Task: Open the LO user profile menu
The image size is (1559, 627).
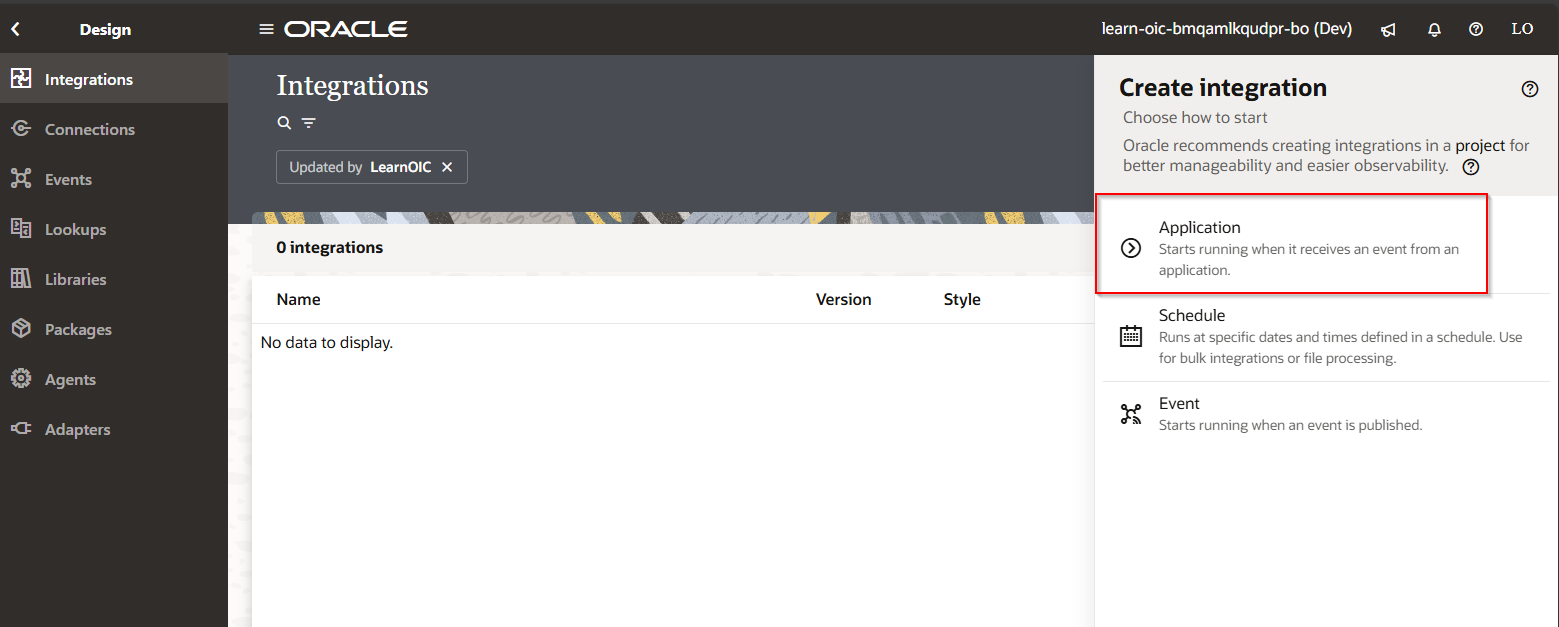Action: click(1522, 30)
